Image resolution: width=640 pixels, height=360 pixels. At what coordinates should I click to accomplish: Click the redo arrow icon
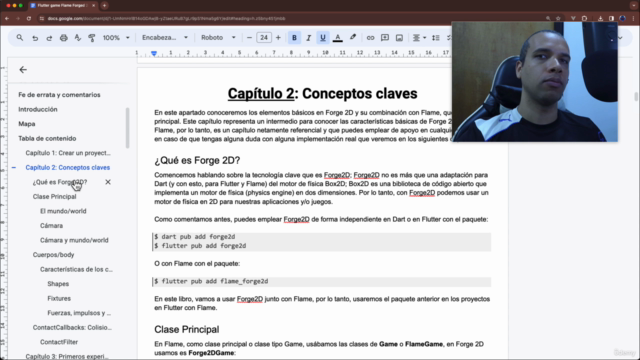pos(49,38)
